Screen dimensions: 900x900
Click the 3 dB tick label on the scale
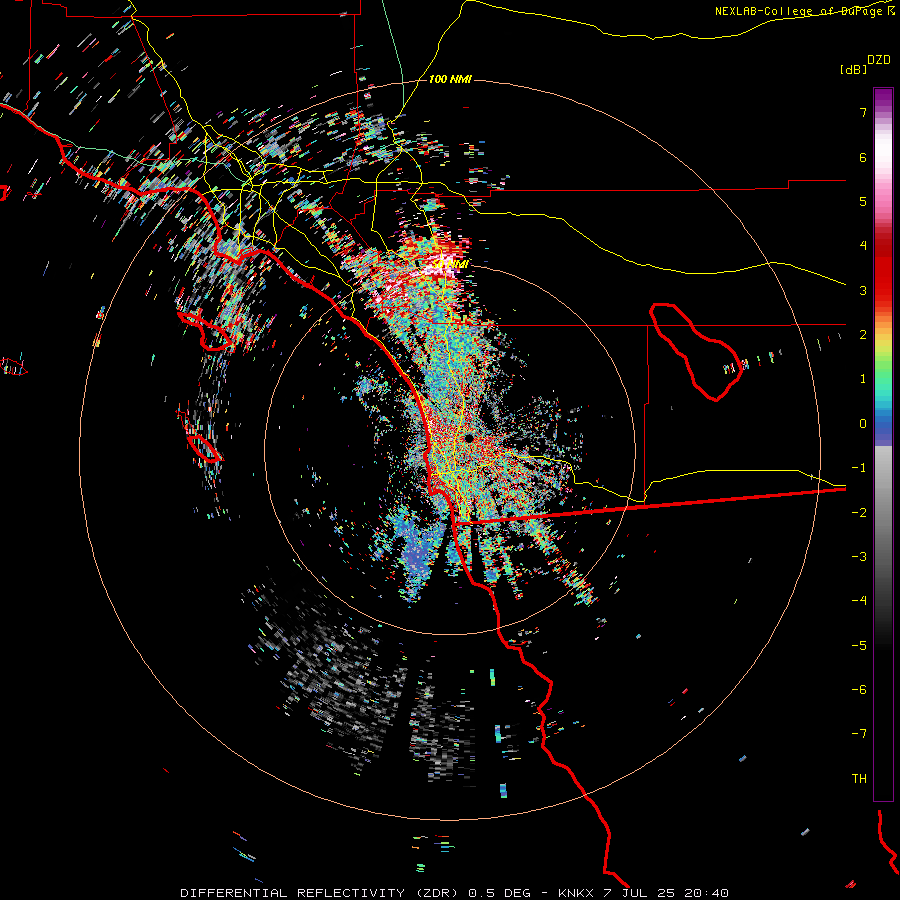coord(863,290)
